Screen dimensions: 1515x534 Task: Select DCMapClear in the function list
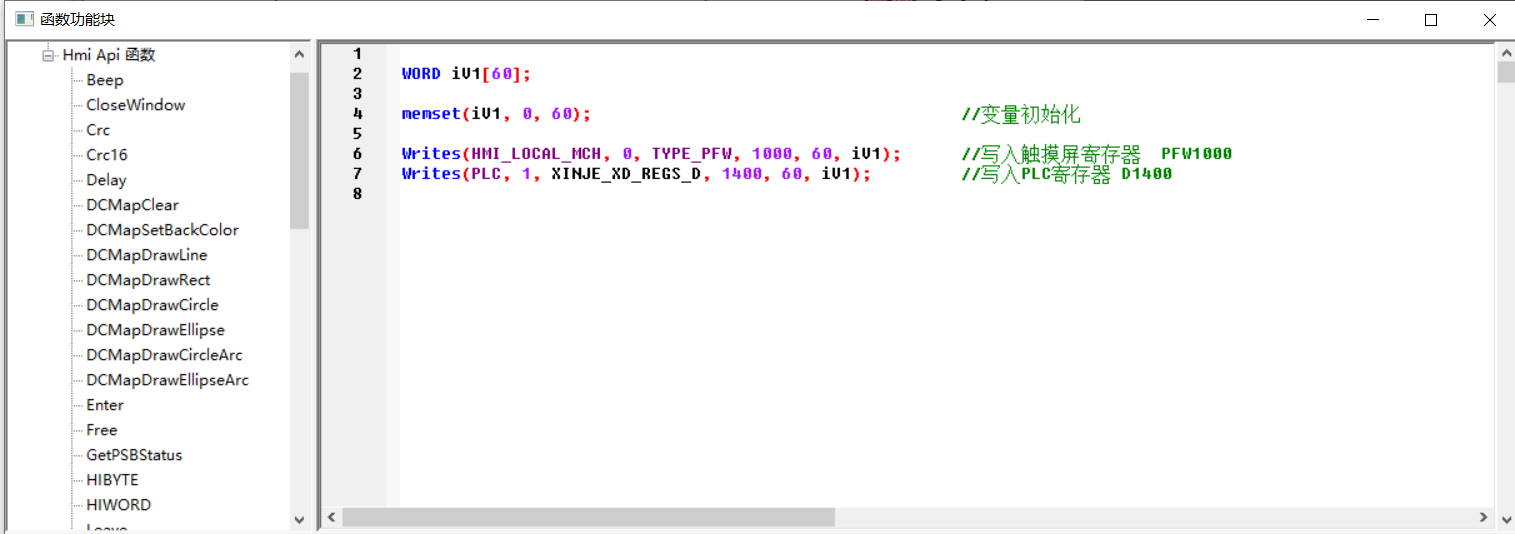132,205
